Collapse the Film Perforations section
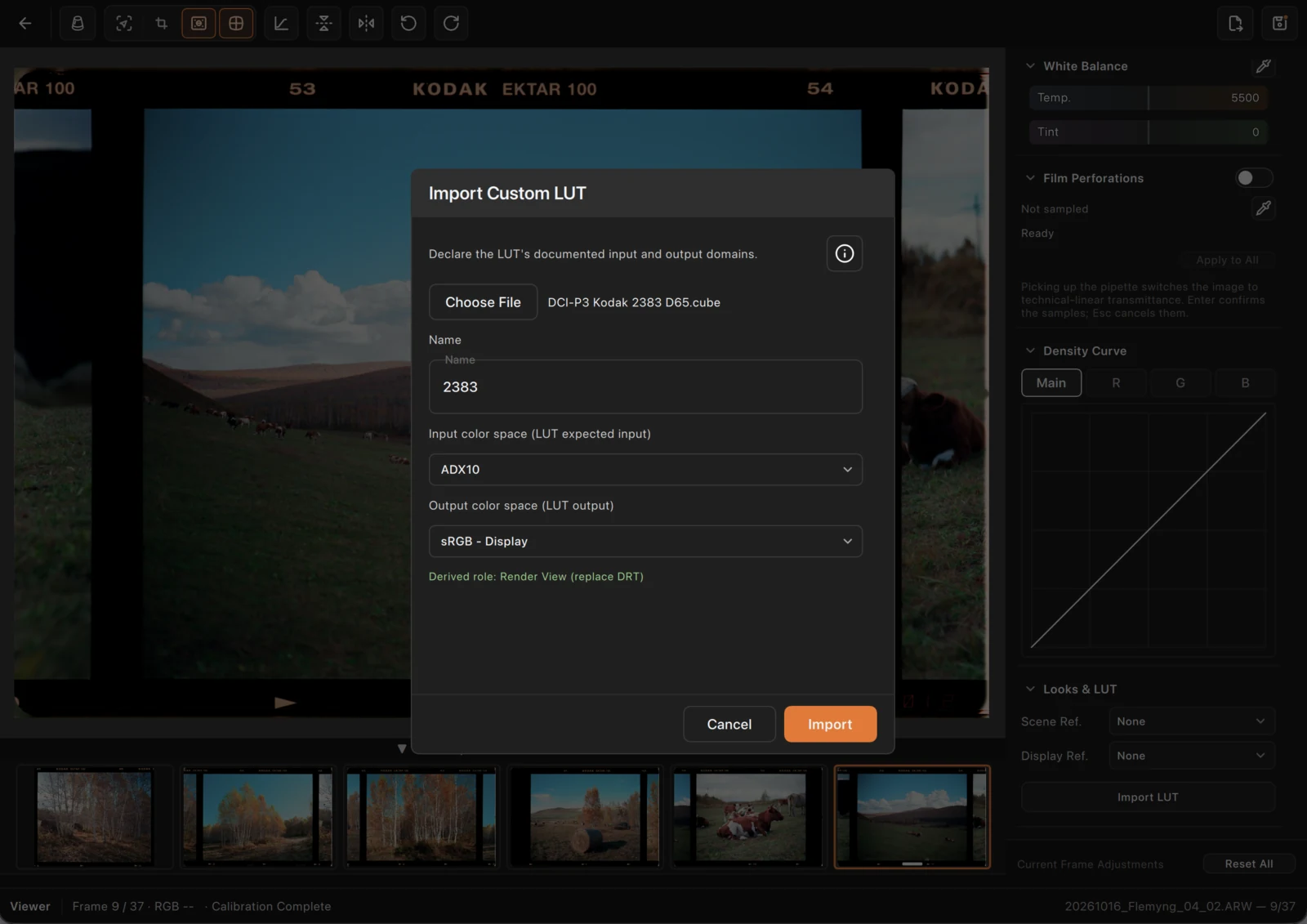1307x924 pixels. 1030,178
